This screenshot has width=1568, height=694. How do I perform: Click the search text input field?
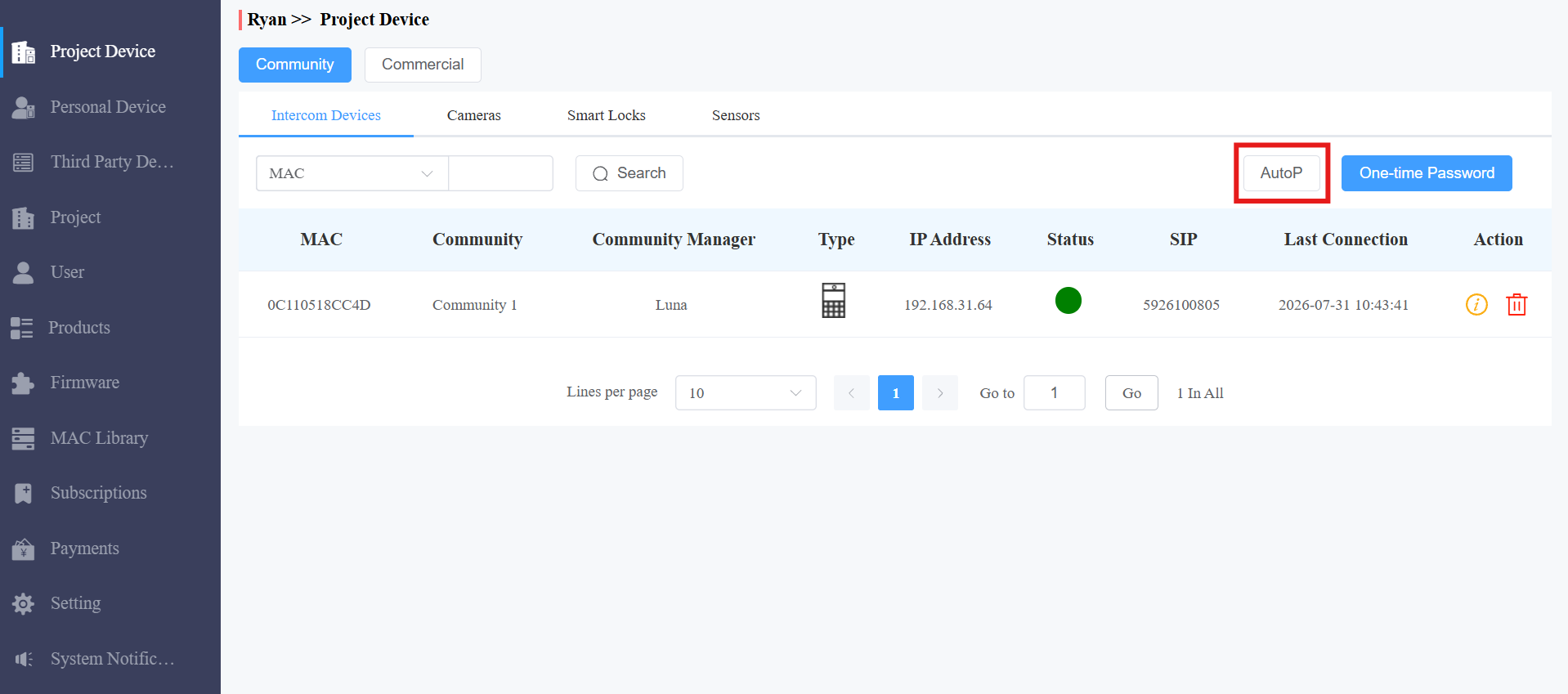[x=501, y=173]
